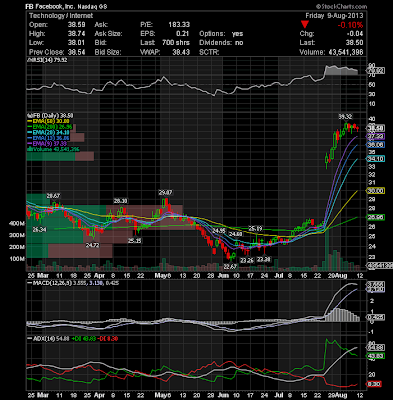Image resolution: width=393 pixels, height=400 pixels.
Task: Click the green 26.96 price axis tag
Action: point(375,217)
